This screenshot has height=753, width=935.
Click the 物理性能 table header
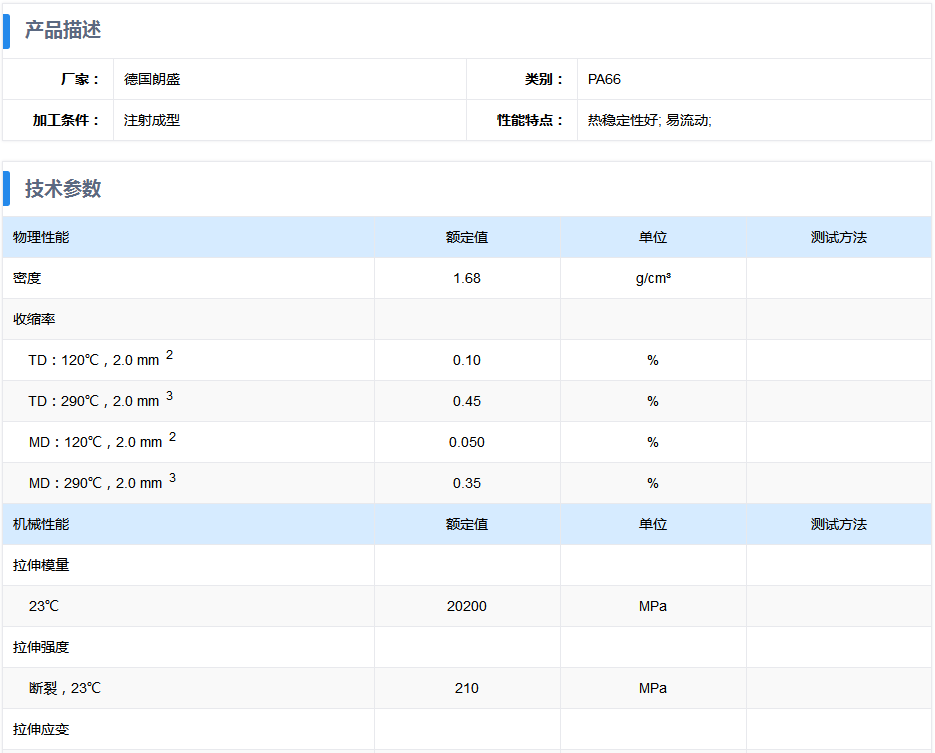click(41, 237)
